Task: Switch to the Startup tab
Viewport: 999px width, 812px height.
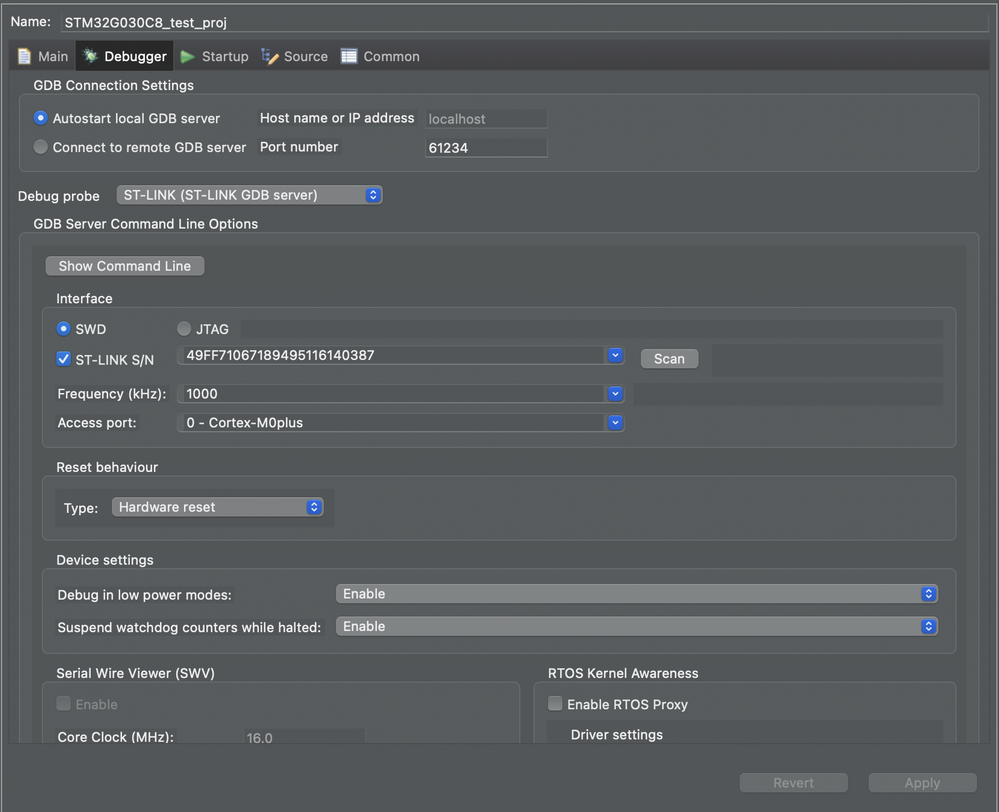Action: click(x=224, y=57)
